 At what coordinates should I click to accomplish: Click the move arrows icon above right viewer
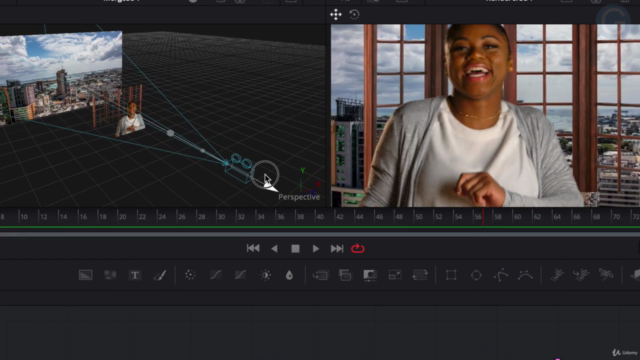(x=336, y=15)
